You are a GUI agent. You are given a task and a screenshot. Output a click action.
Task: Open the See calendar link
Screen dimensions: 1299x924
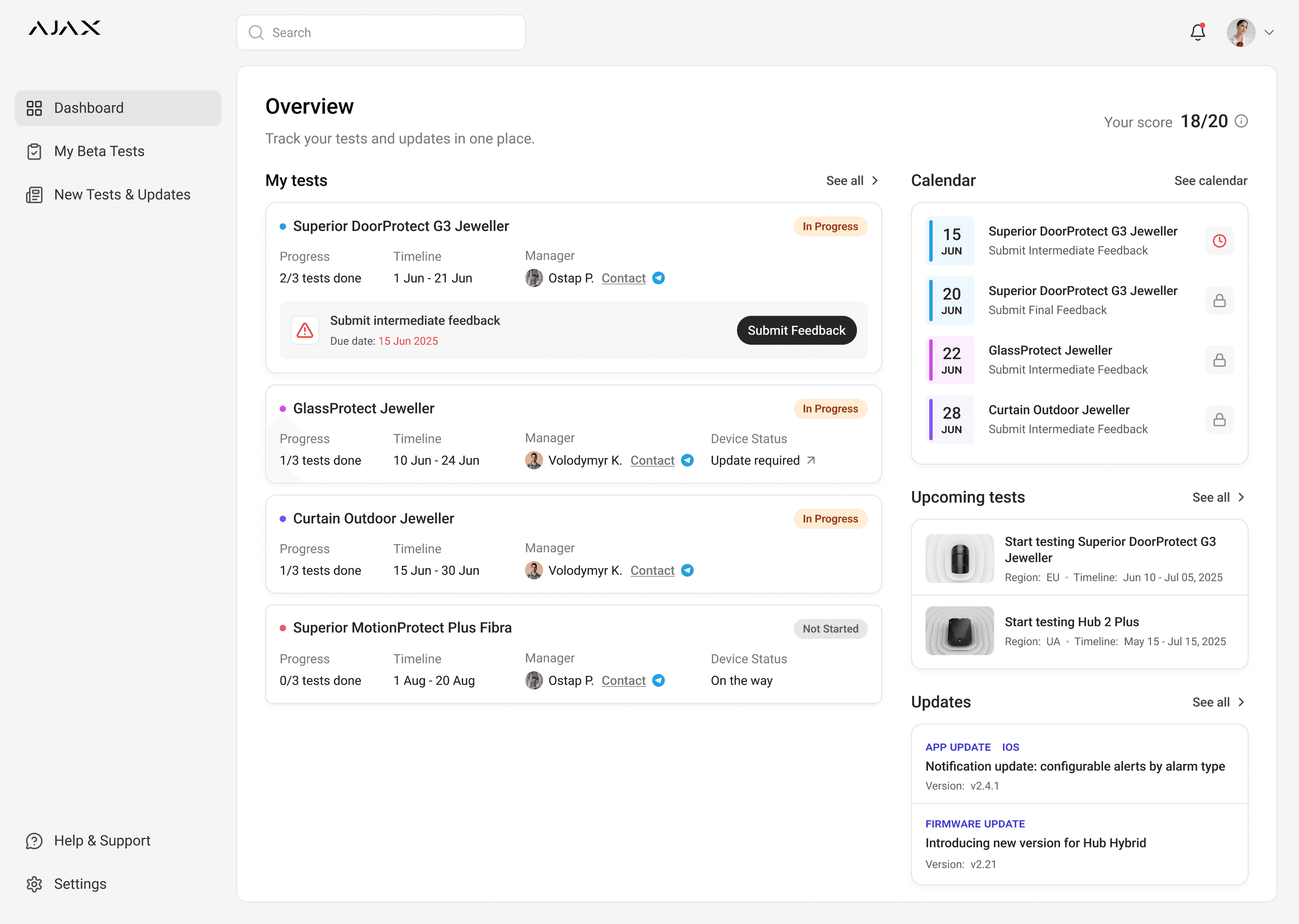(x=1211, y=181)
